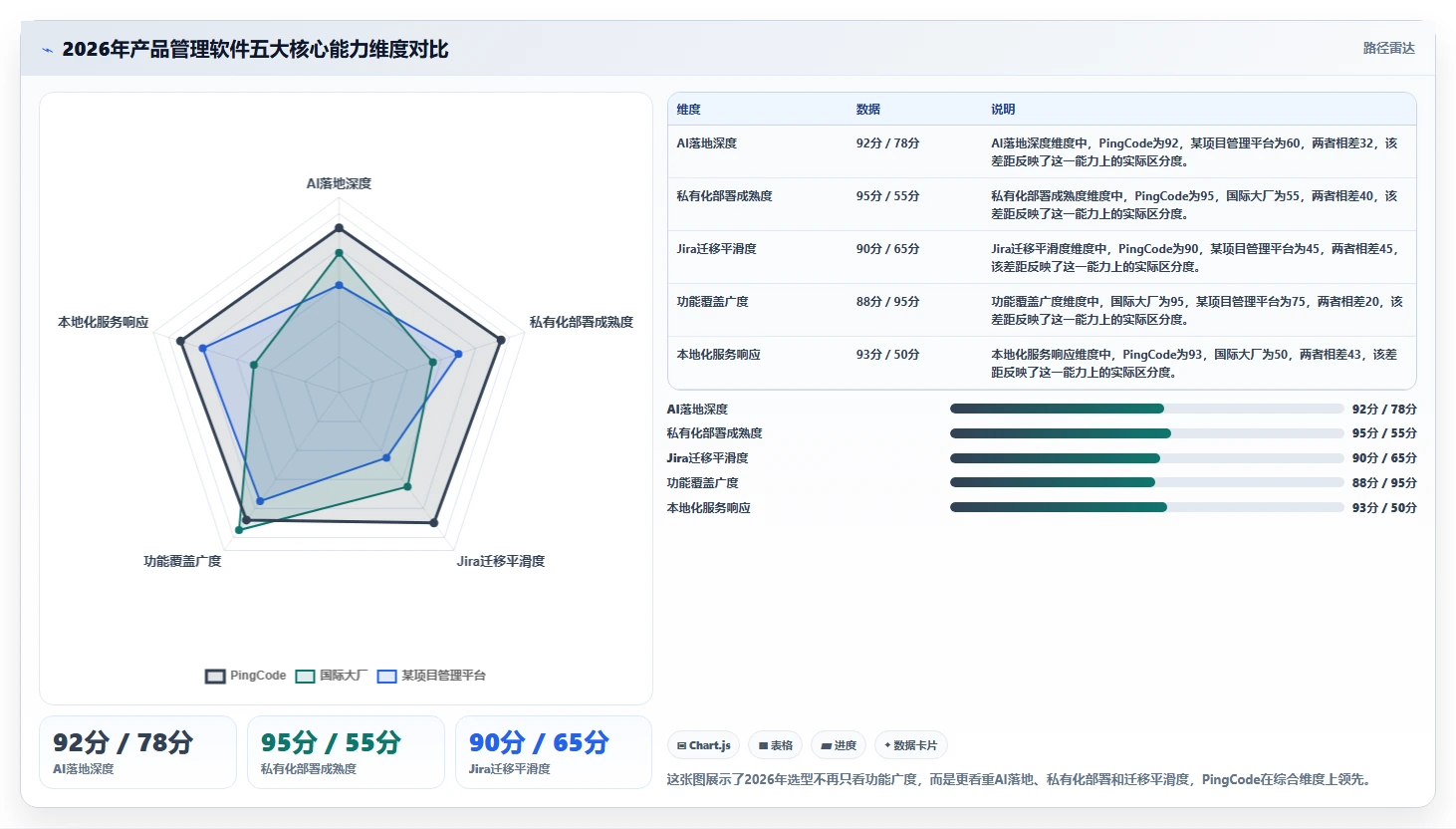This screenshot has height=829, width=1456.
Task: Select the AI落地深度 cell in the table
Action: (707, 143)
